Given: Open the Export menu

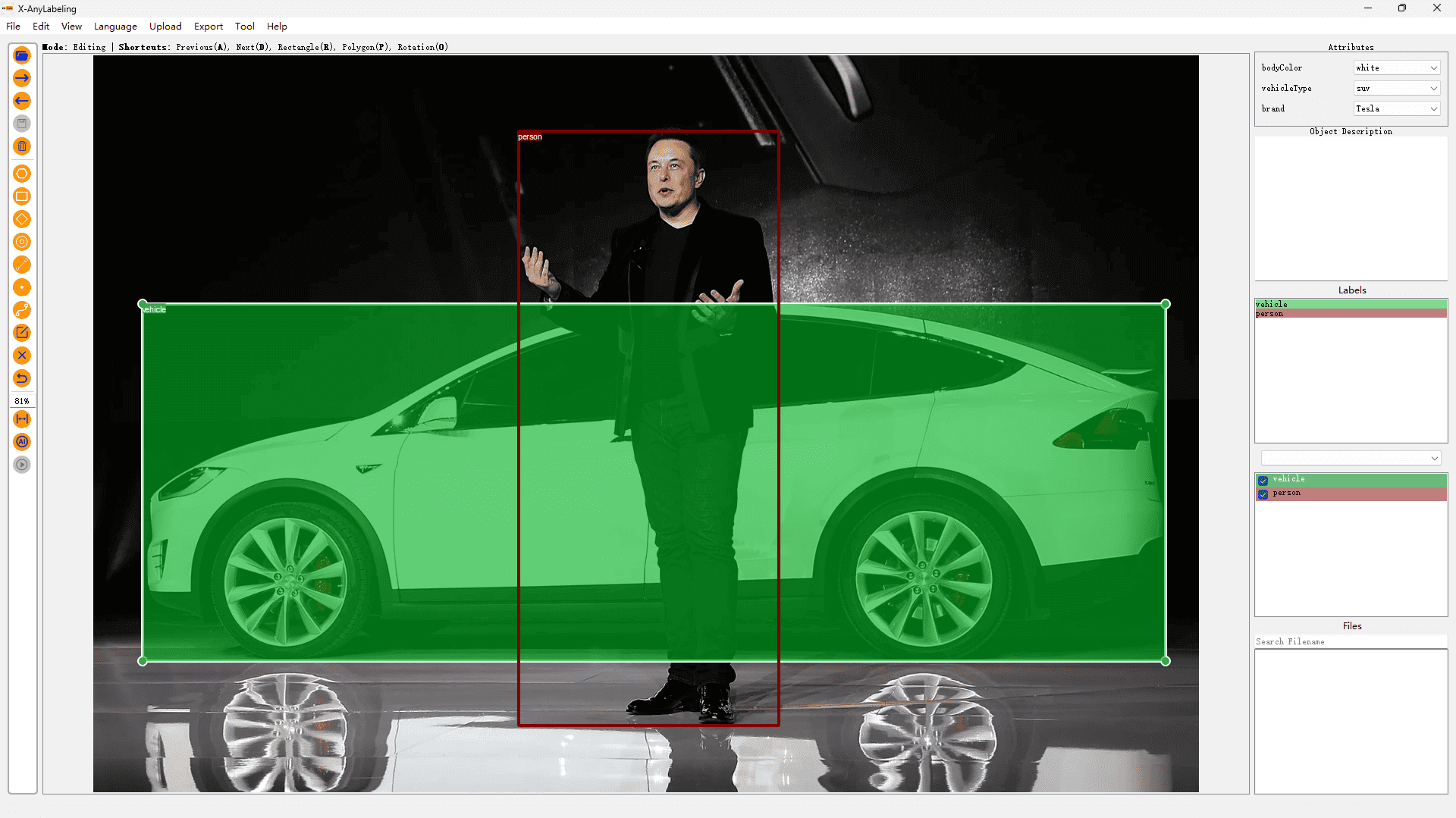Looking at the screenshot, I should point(209,26).
